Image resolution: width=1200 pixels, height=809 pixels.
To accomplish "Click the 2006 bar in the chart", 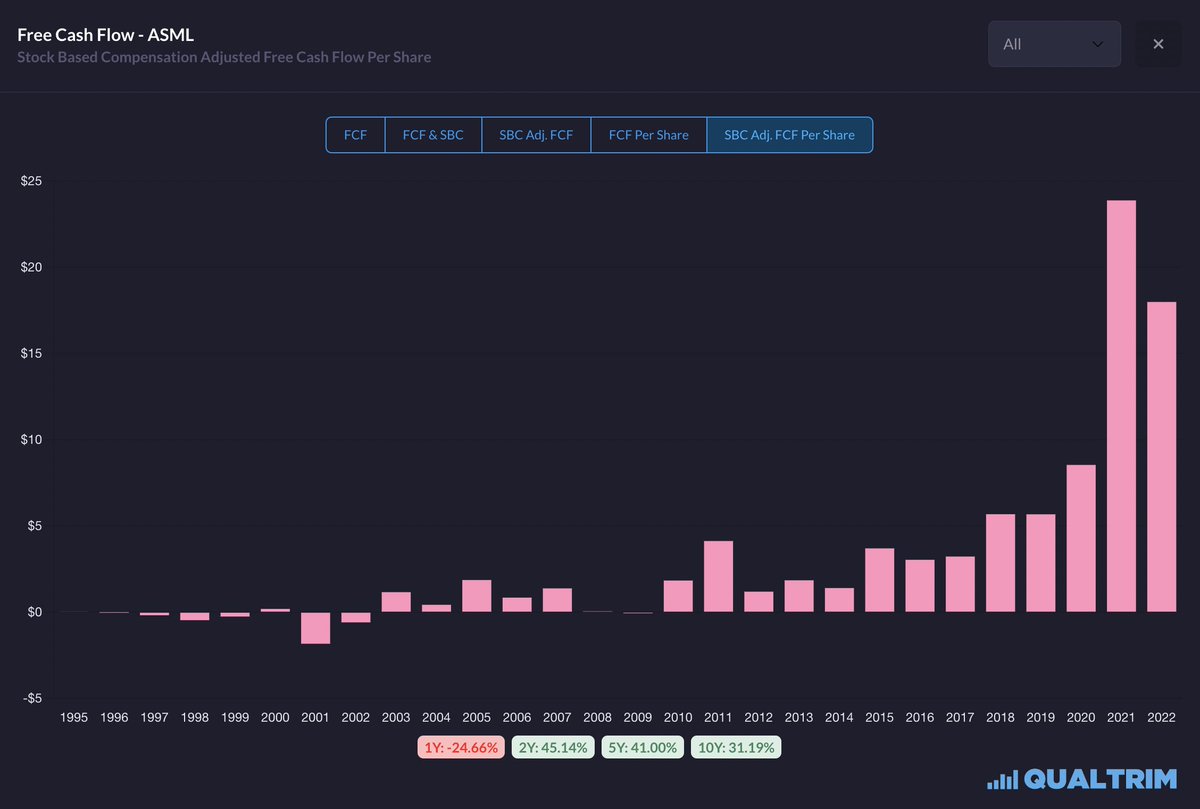I will tap(517, 605).
